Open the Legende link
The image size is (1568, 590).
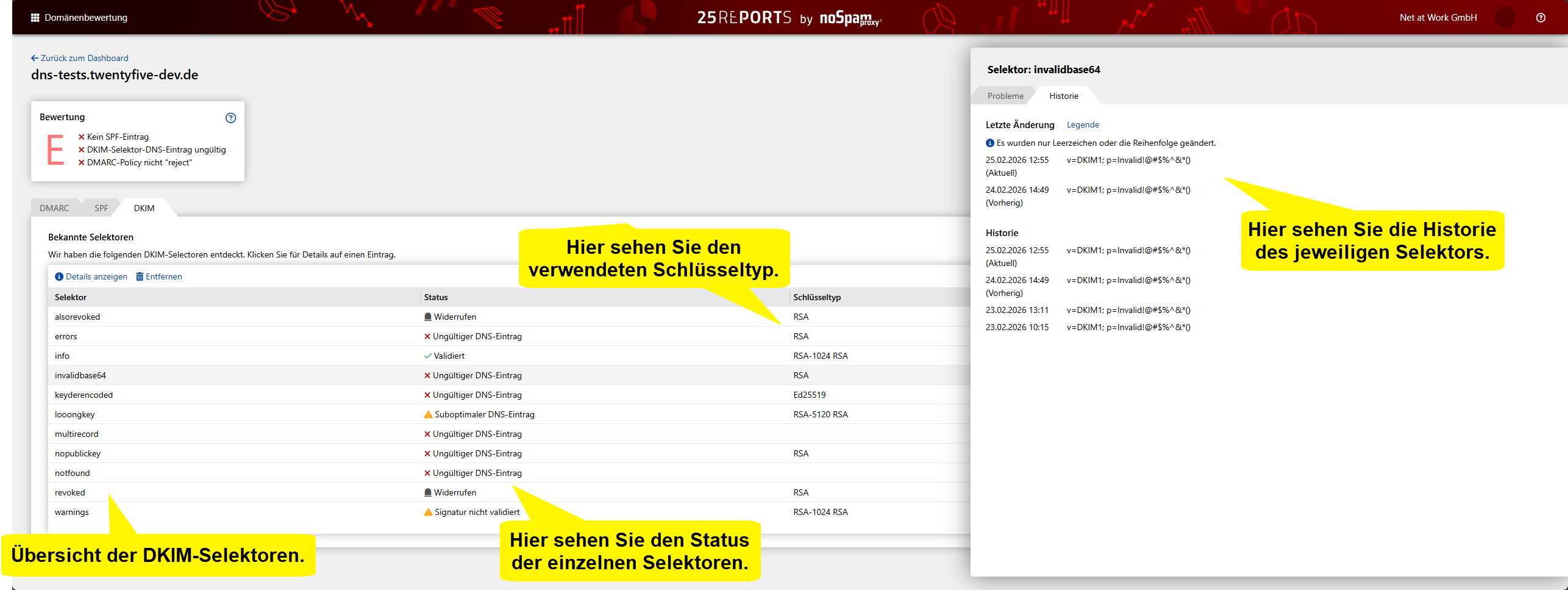point(1083,124)
